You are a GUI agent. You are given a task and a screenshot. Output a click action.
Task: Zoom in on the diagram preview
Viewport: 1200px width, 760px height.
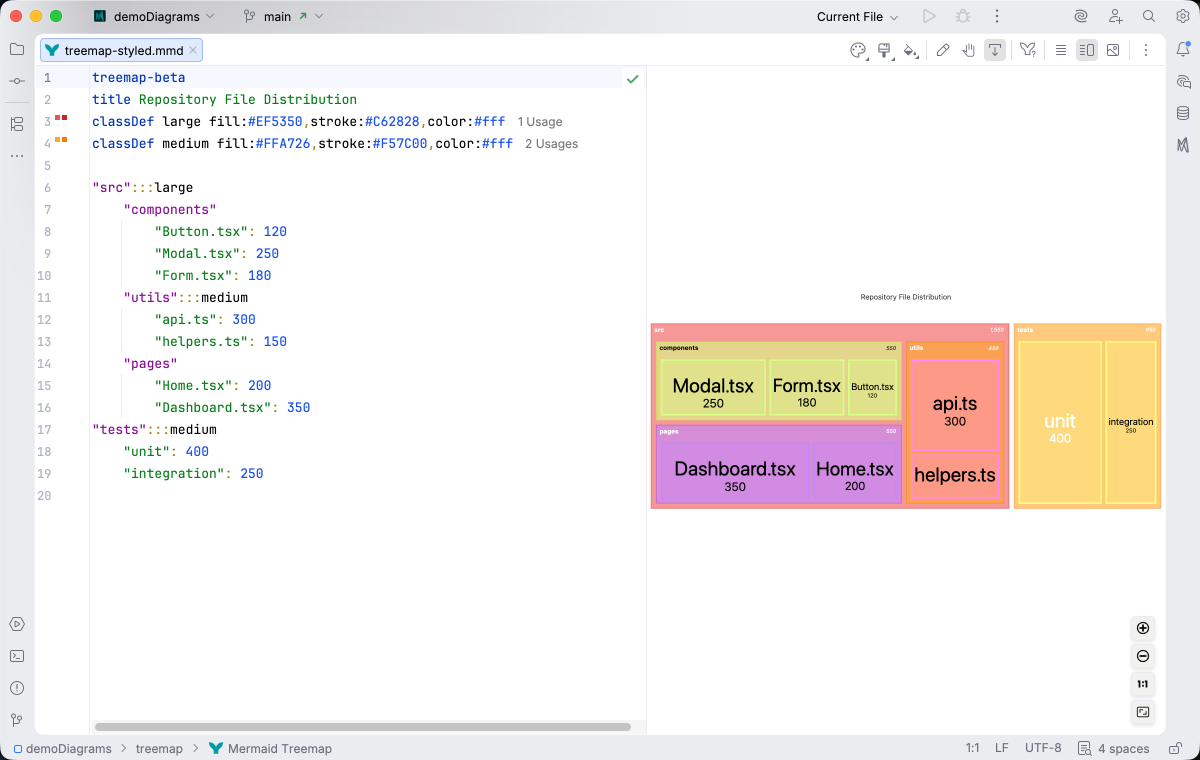pos(1143,628)
